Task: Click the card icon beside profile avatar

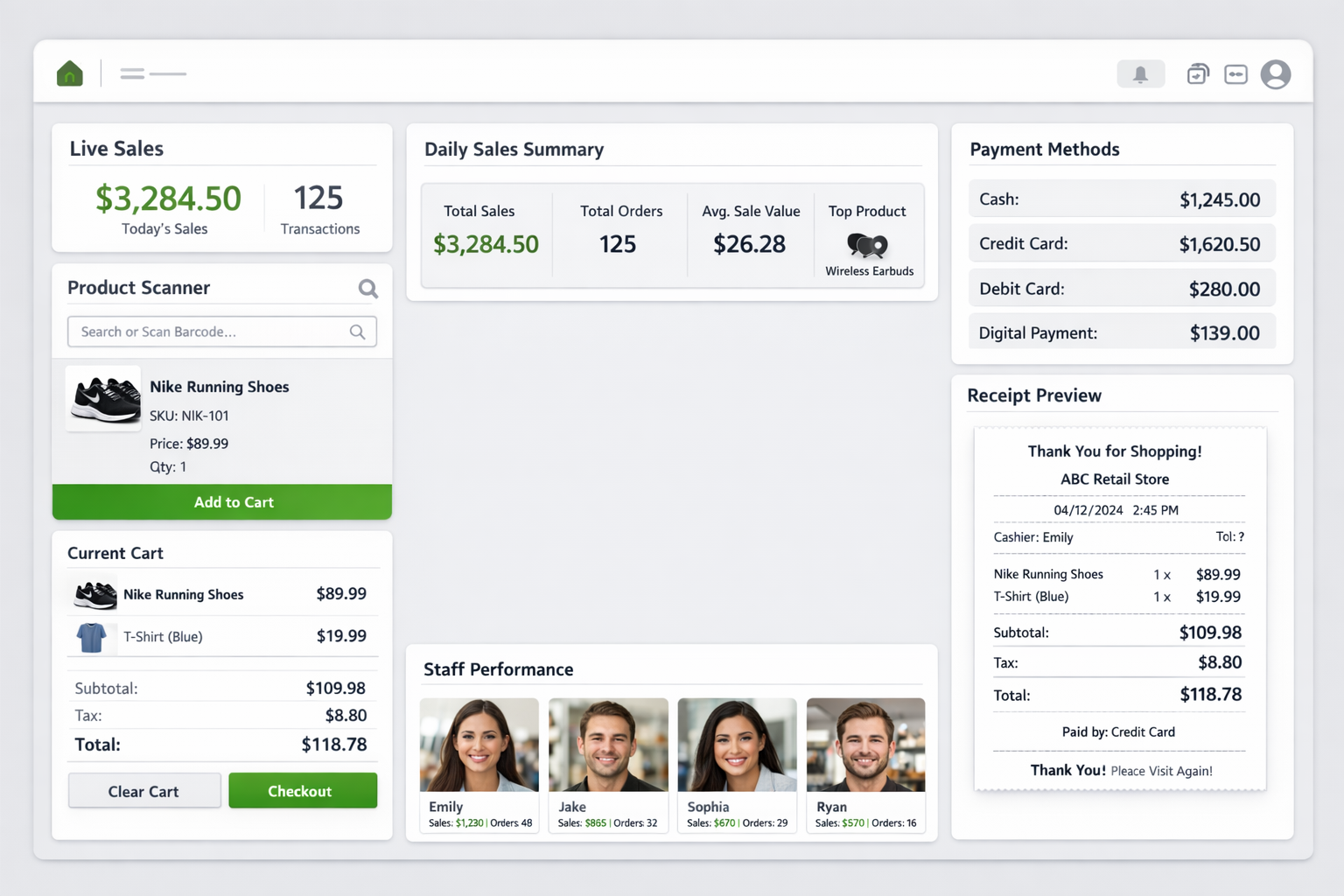Action: point(1235,74)
